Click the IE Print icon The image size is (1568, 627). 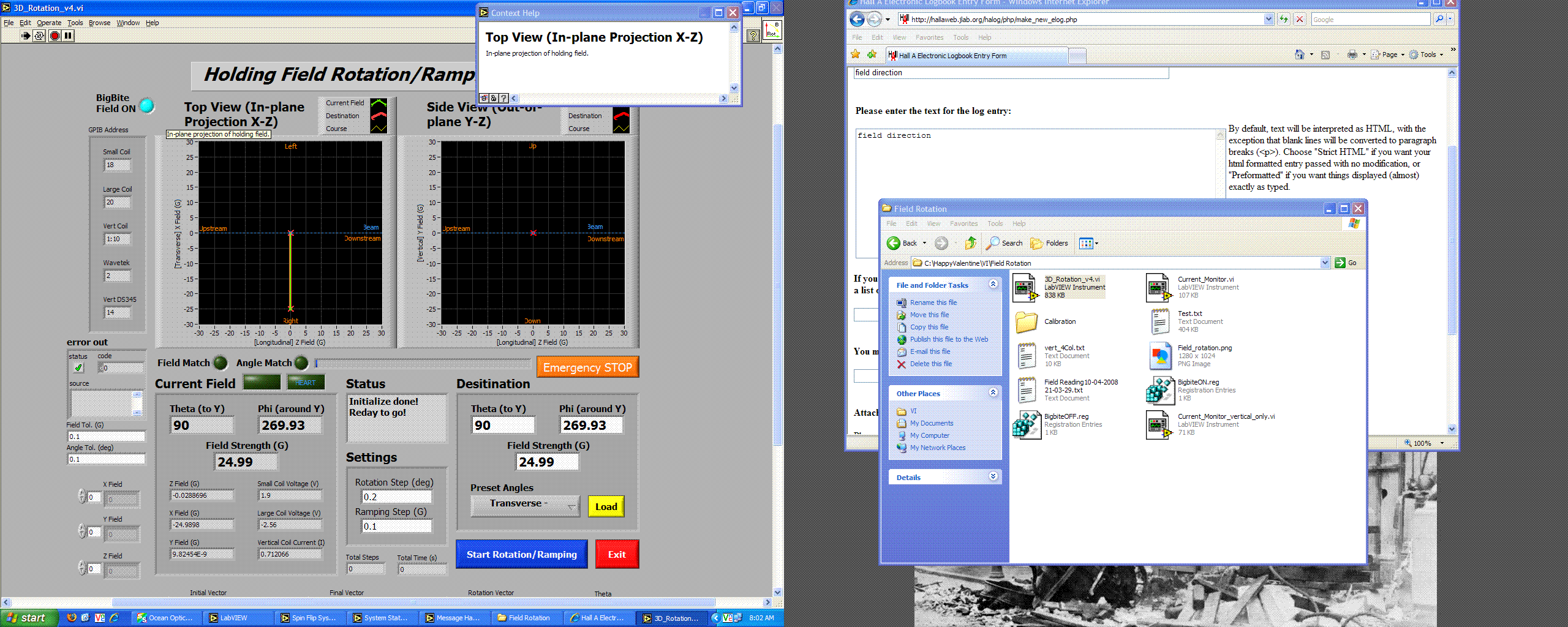click(1352, 54)
